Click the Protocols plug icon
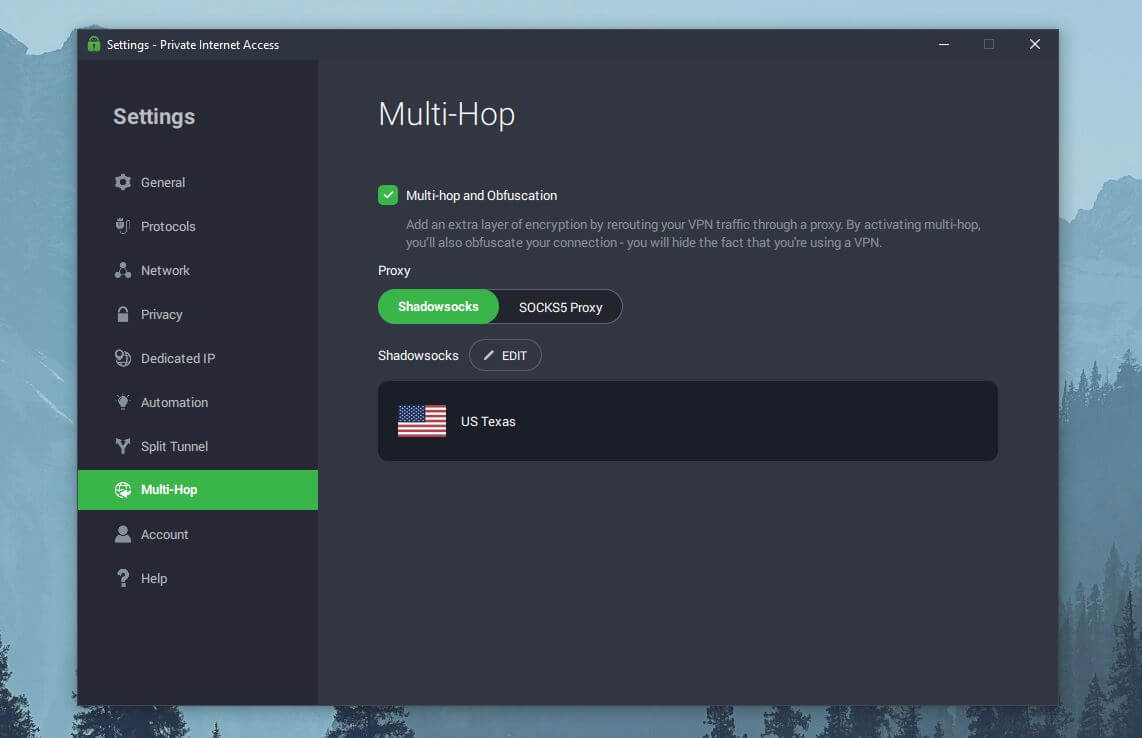The height and width of the screenshot is (738, 1142). (x=123, y=226)
